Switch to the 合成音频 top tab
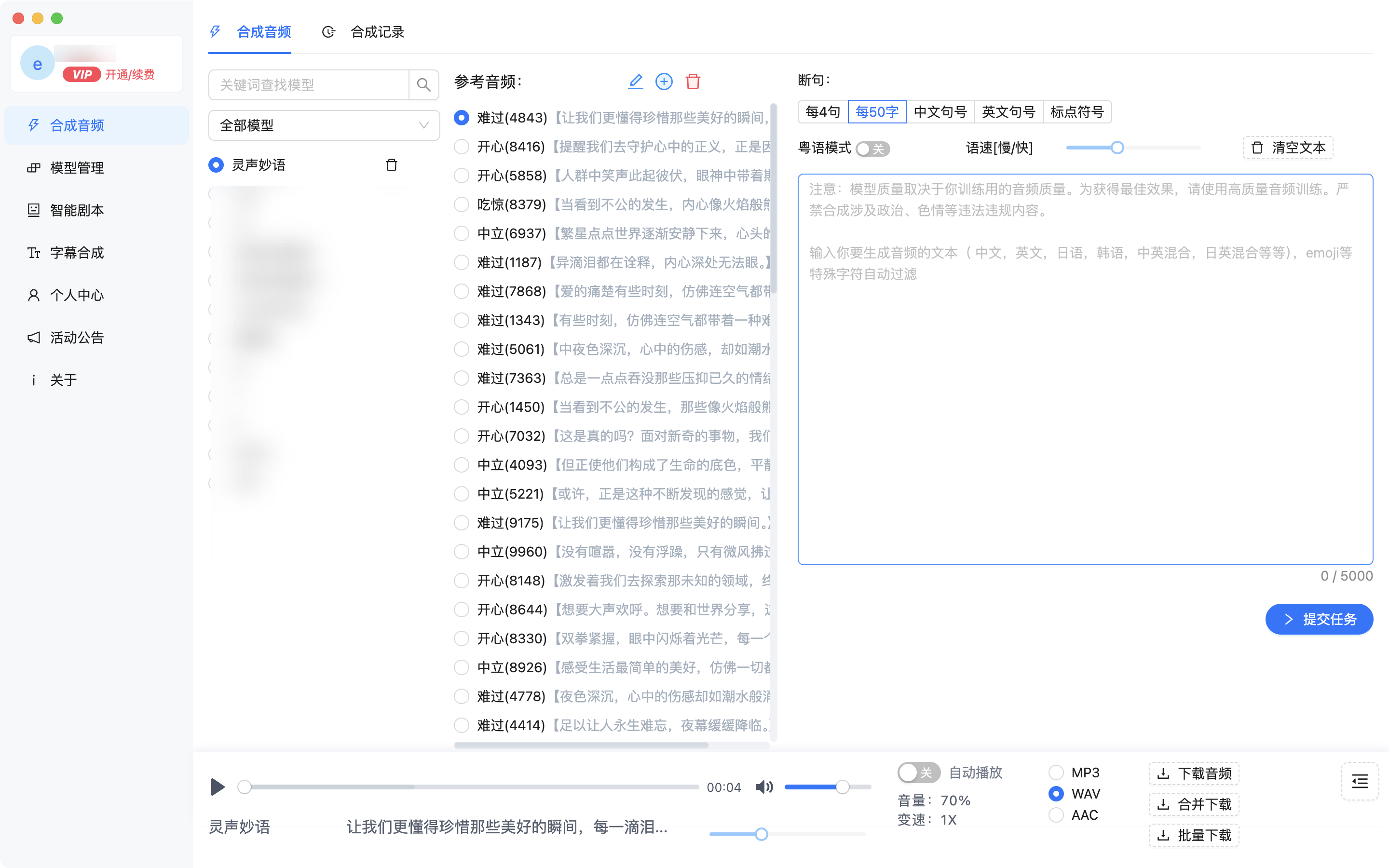1389x868 pixels. coord(250,32)
